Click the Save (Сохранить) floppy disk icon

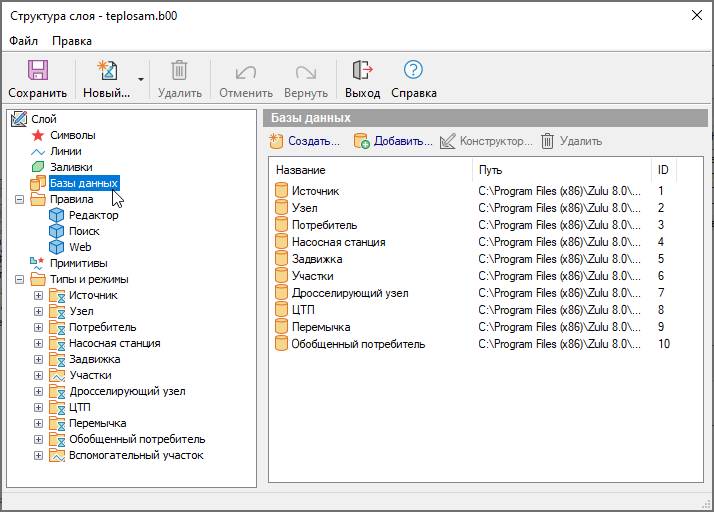click(37, 71)
